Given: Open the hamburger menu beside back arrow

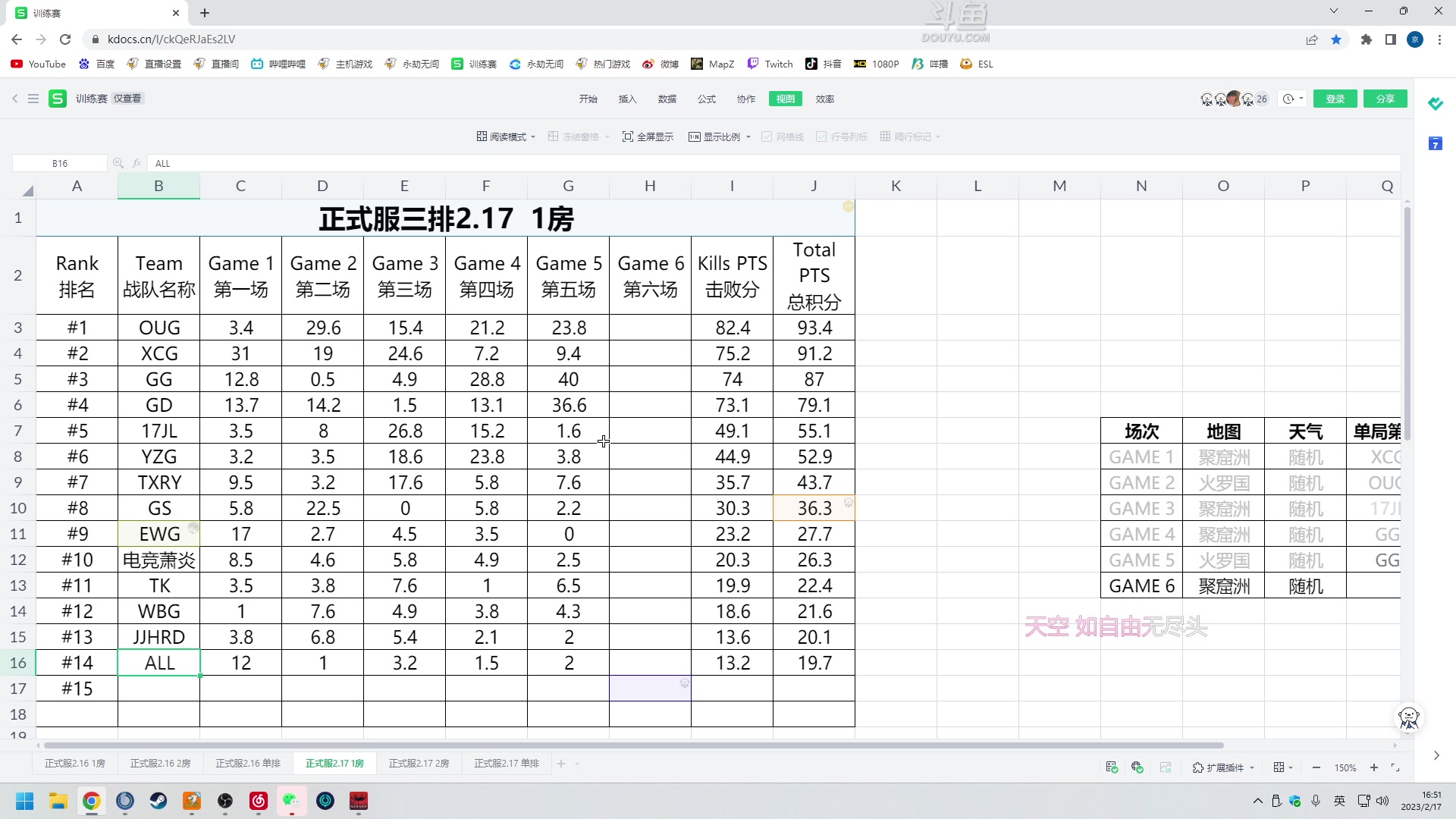Looking at the screenshot, I should pos(33,99).
